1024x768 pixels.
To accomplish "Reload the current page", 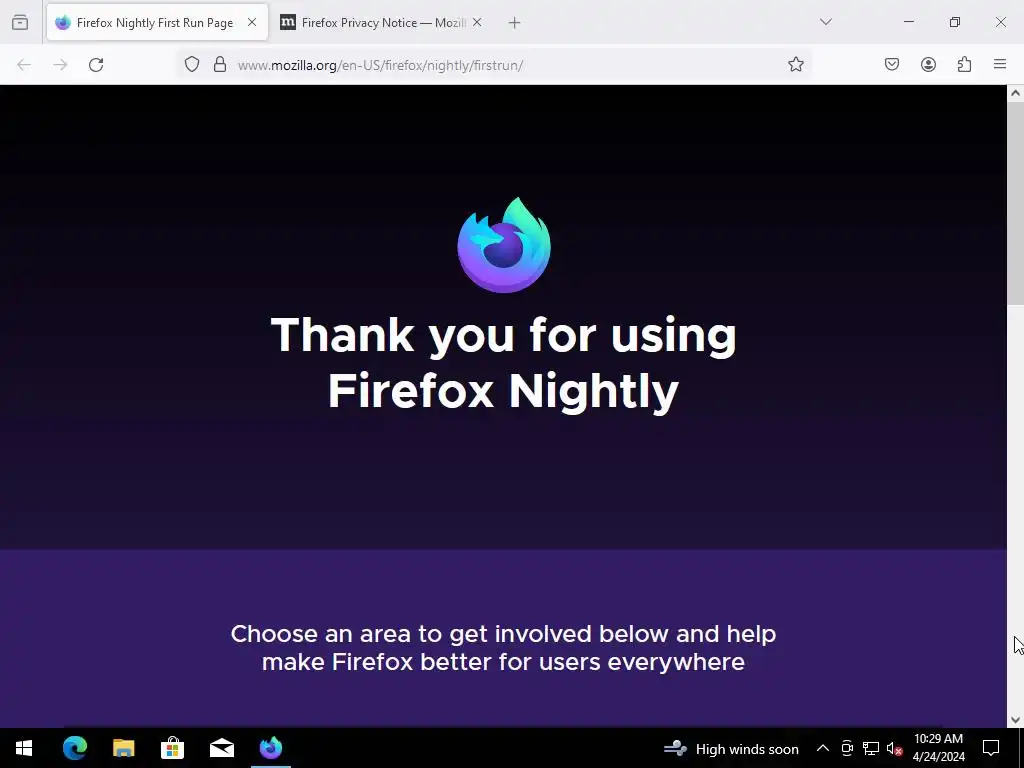I will [96, 65].
